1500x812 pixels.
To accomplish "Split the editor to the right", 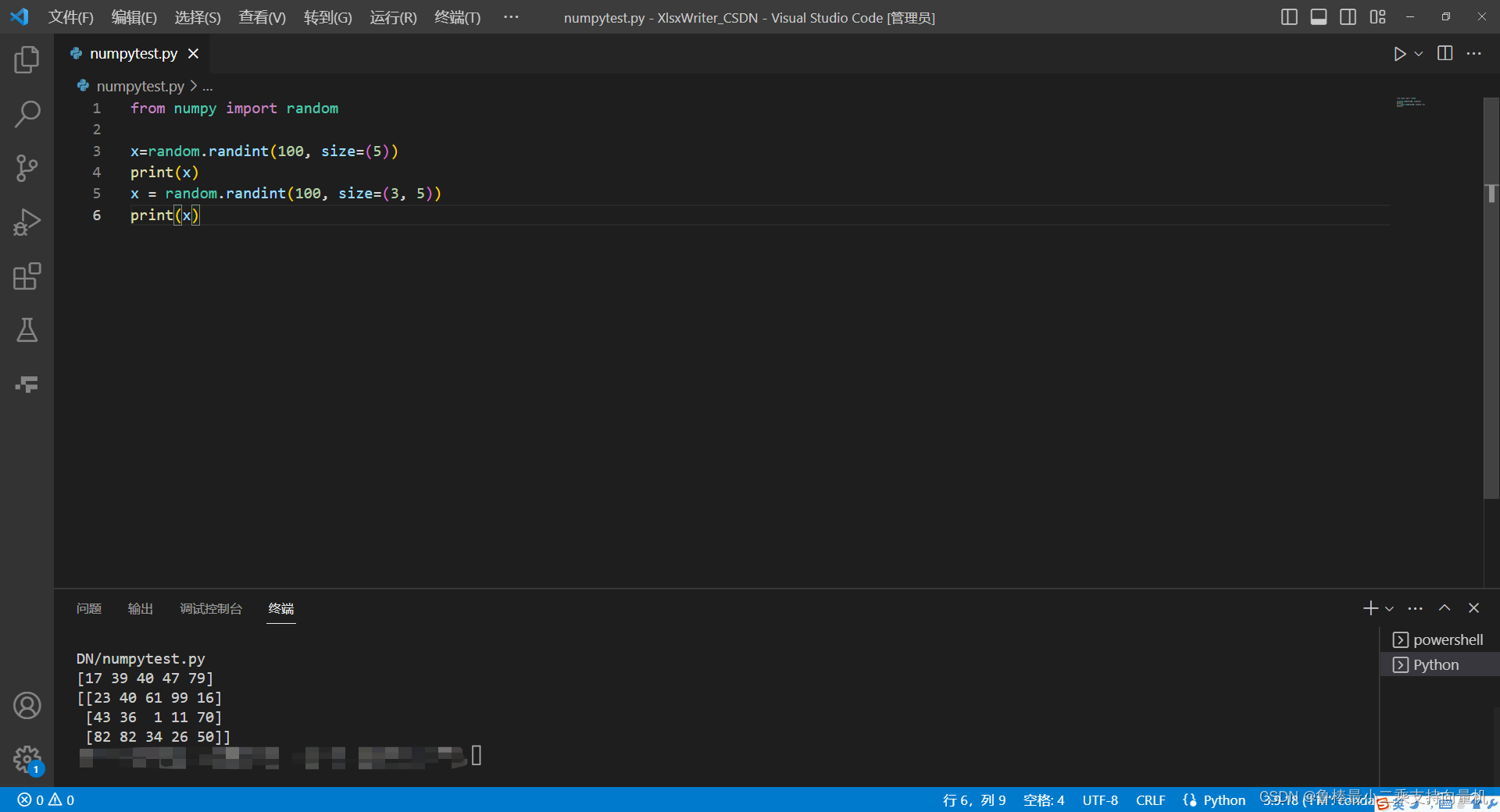I will (x=1445, y=53).
